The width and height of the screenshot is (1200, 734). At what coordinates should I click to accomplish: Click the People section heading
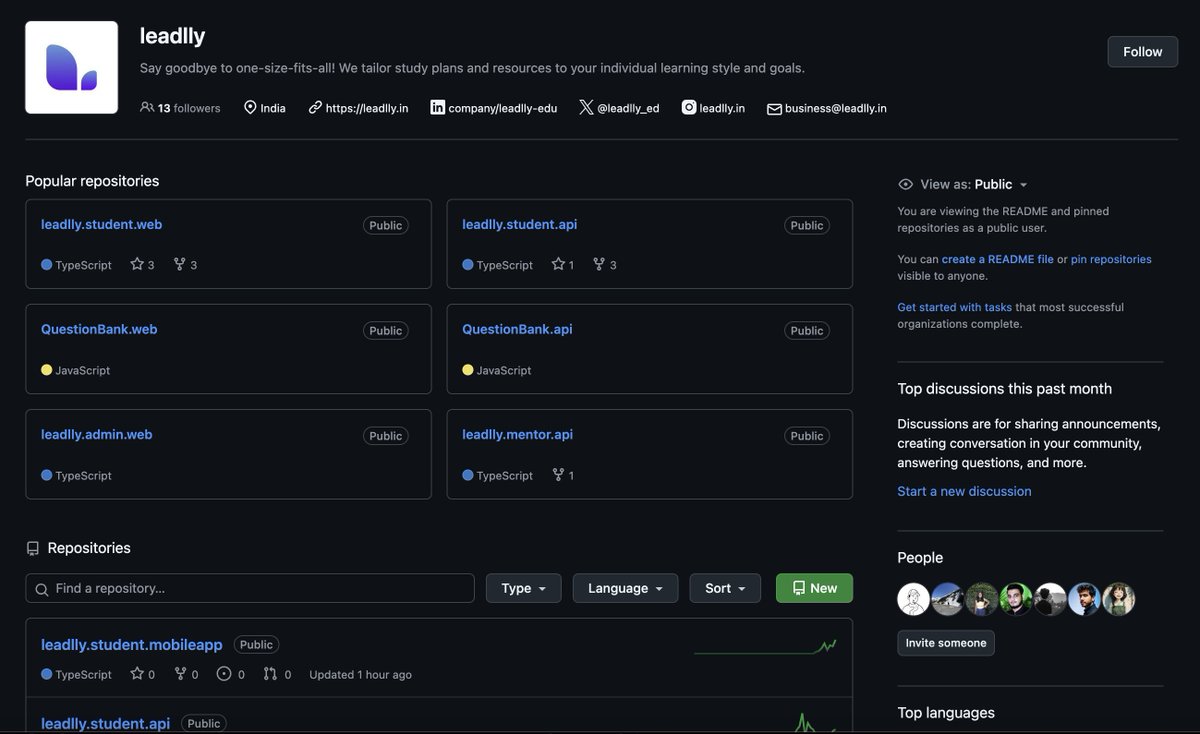point(920,557)
